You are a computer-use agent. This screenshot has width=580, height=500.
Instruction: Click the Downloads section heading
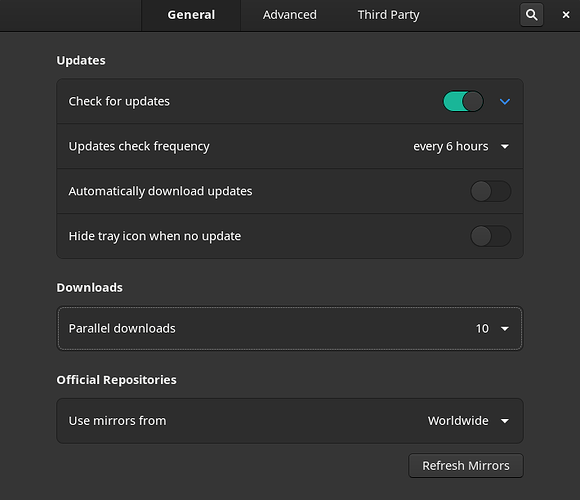[90, 287]
